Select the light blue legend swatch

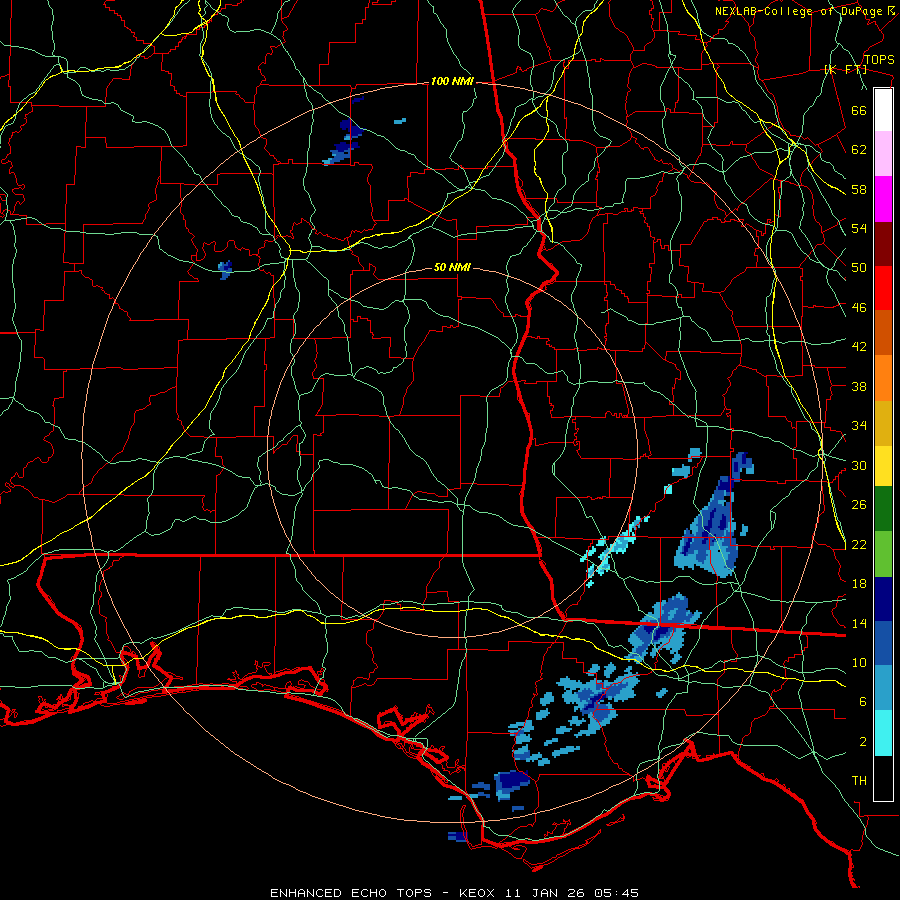tap(883, 688)
